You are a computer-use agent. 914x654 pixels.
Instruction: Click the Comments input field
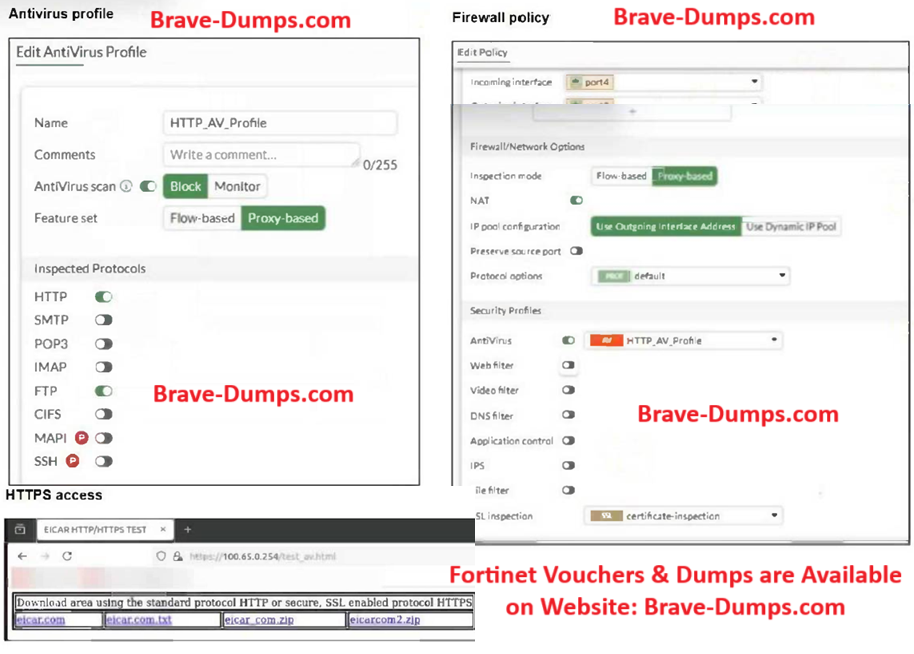coord(261,155)
